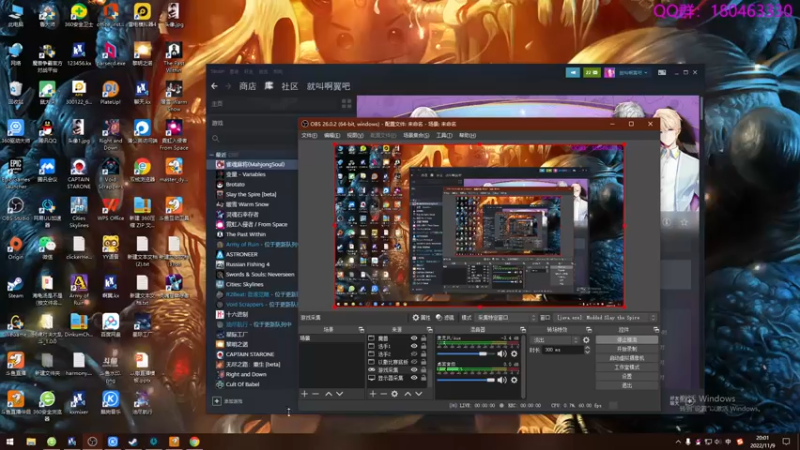Add a source with plus icon in 来源 panel
Image resolution: width=800 pixels, height=450 pixels.
pos(373,394)
